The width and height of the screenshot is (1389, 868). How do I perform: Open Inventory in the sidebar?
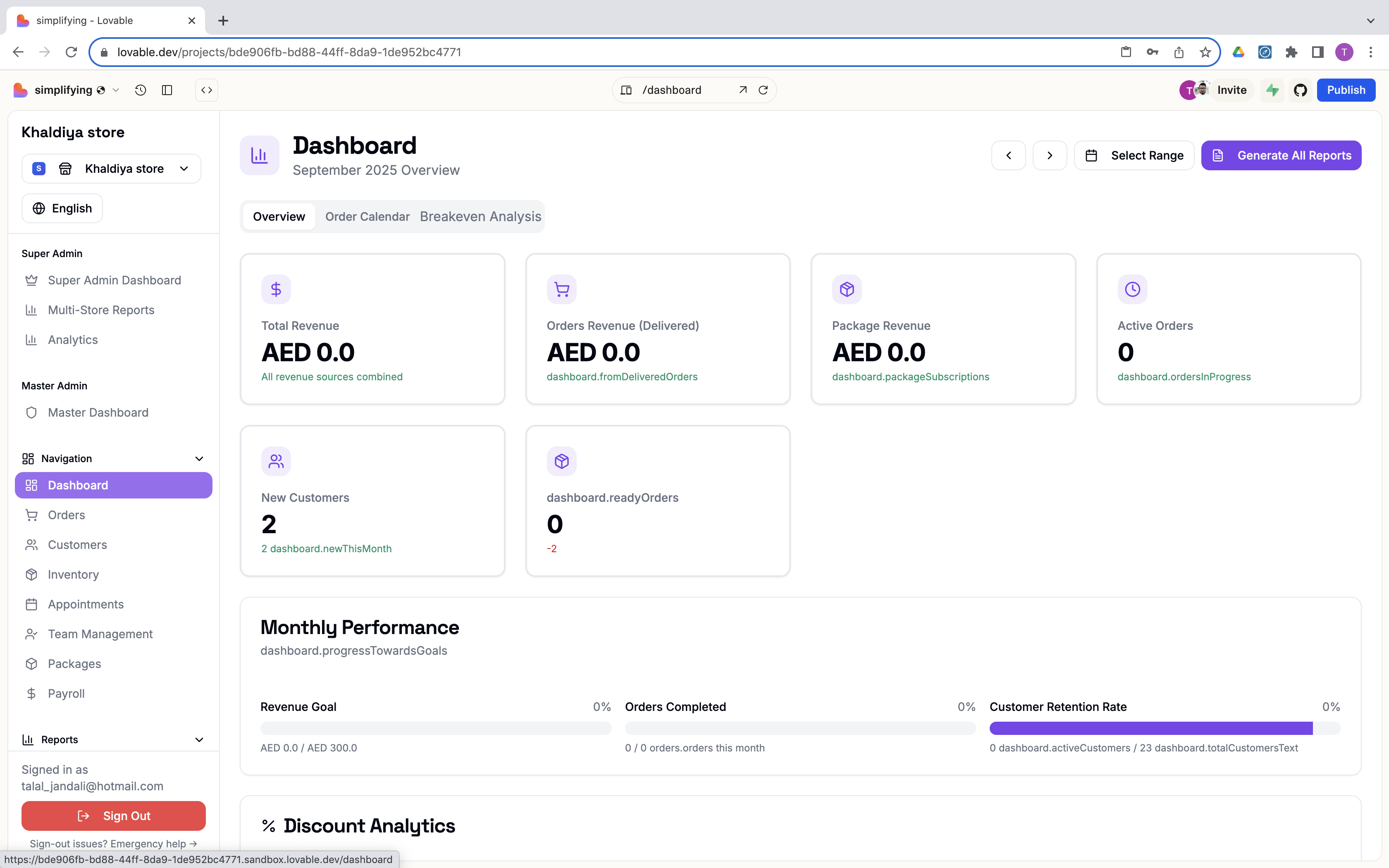[x=113, y=575]
